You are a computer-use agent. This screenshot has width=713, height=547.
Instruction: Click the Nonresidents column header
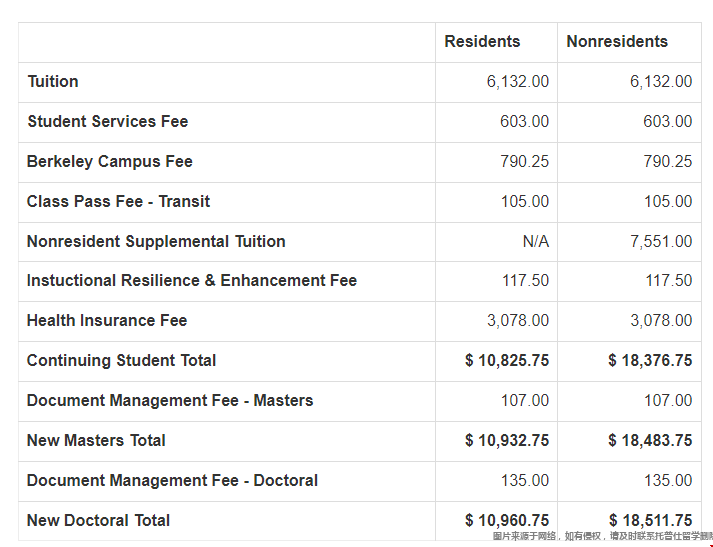(x=617, y=42)
